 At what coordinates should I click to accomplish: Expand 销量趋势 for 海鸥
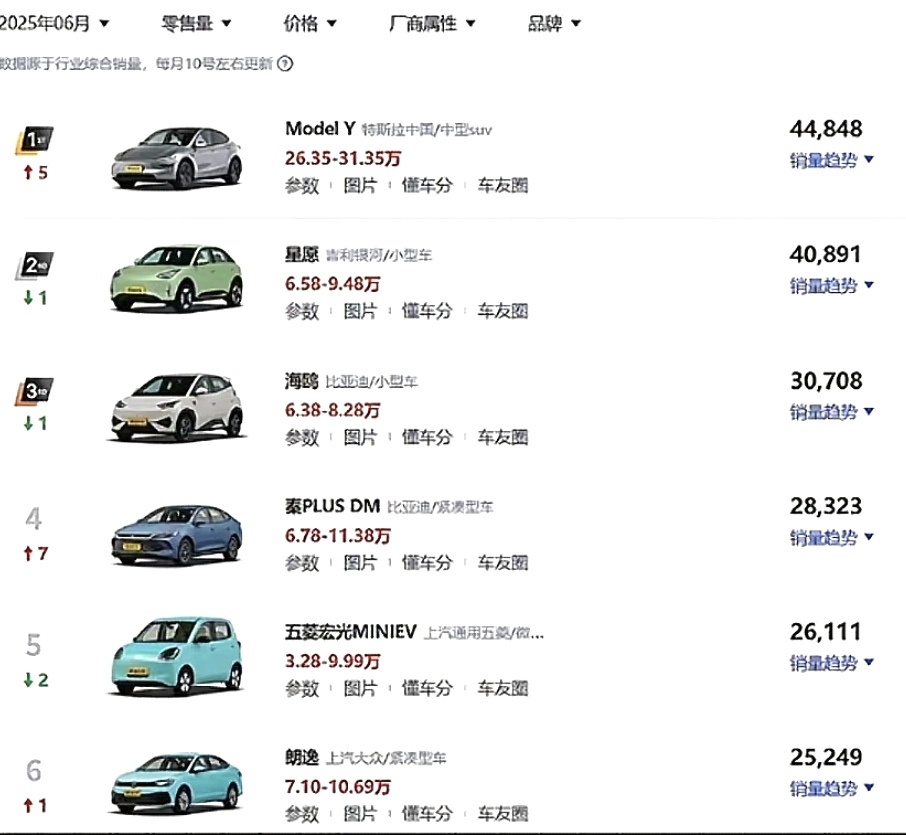tap(832, 412)
